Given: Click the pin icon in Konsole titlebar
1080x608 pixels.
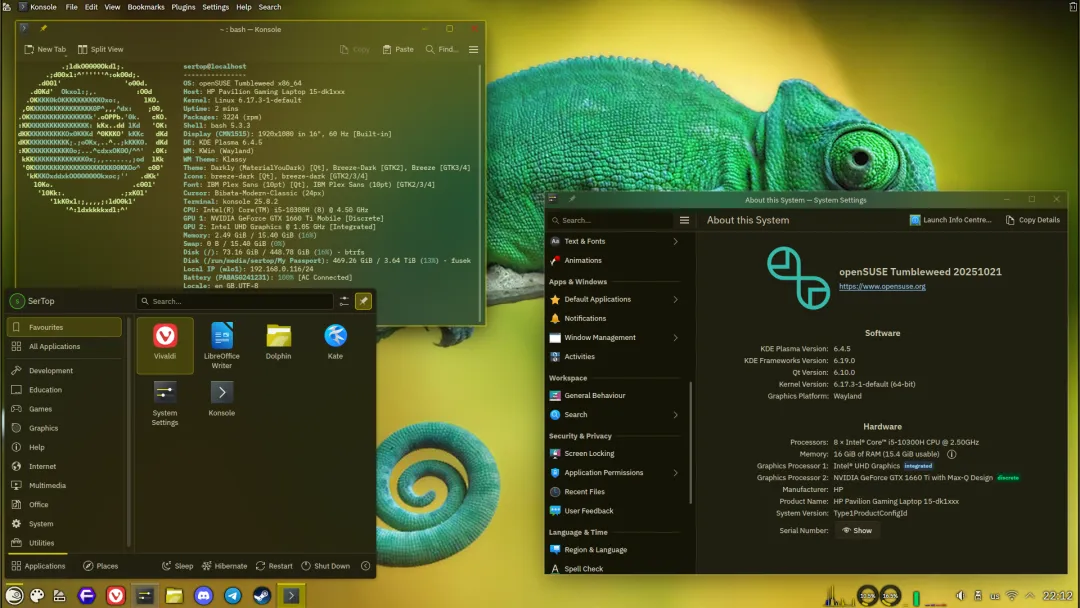Looking at the screenshot, I should tap(43, 29).
